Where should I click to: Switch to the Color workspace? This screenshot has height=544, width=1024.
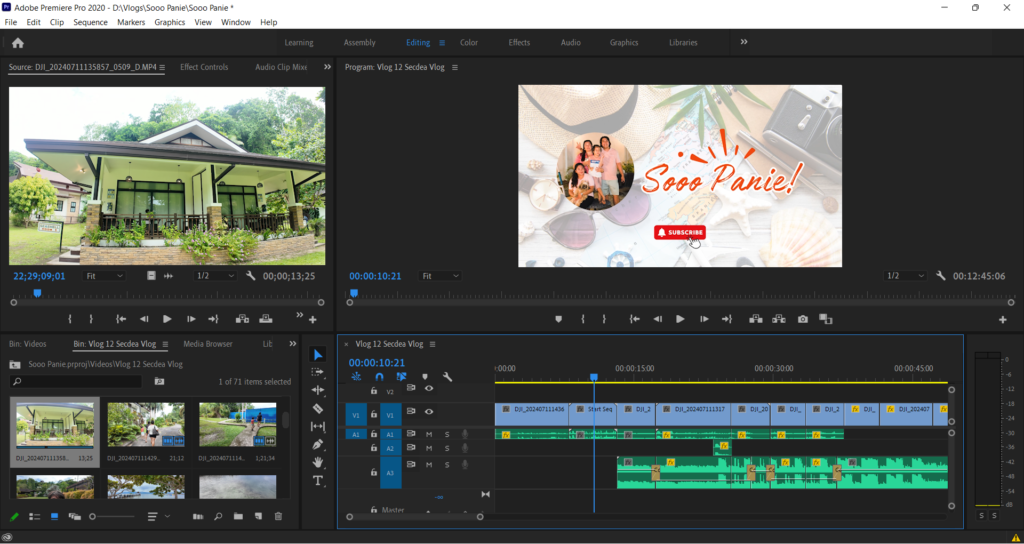coord(469,42)
